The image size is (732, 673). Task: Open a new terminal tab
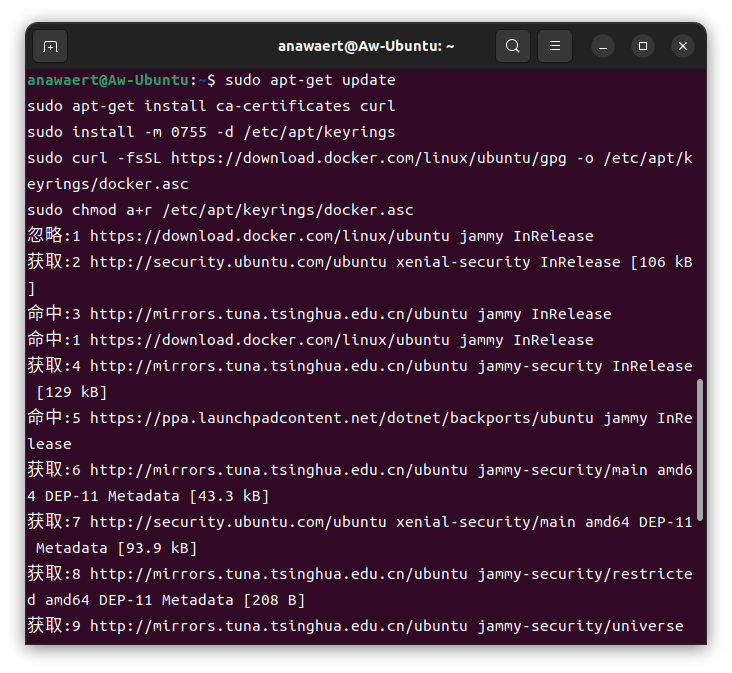click(50, 46)
